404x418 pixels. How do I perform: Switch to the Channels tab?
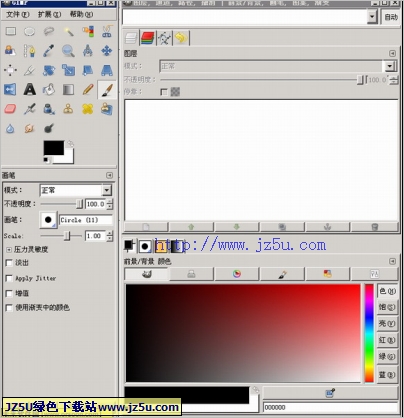point(148,38)
